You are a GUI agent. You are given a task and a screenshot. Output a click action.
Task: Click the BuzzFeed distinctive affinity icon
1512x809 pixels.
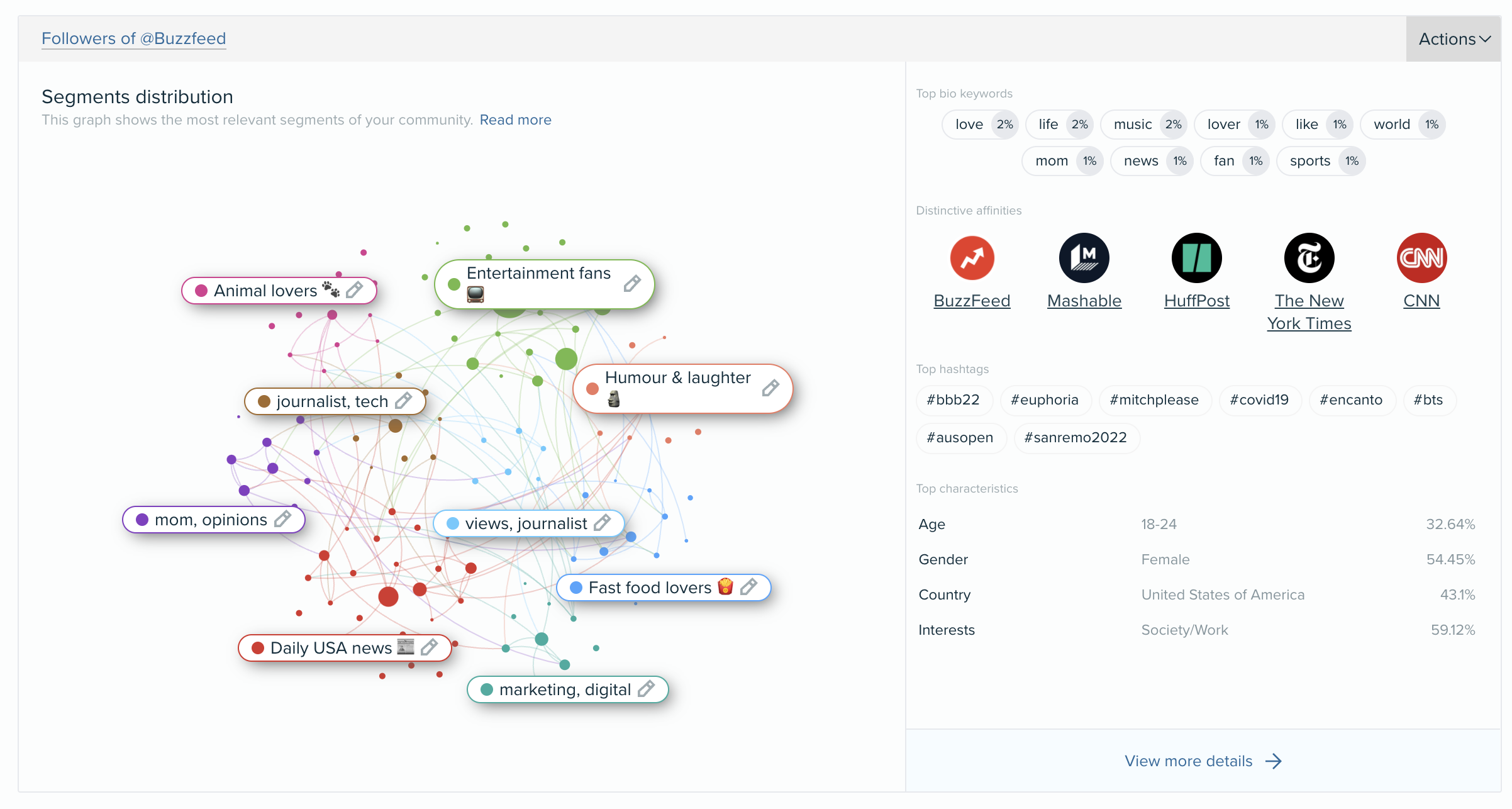972,258
